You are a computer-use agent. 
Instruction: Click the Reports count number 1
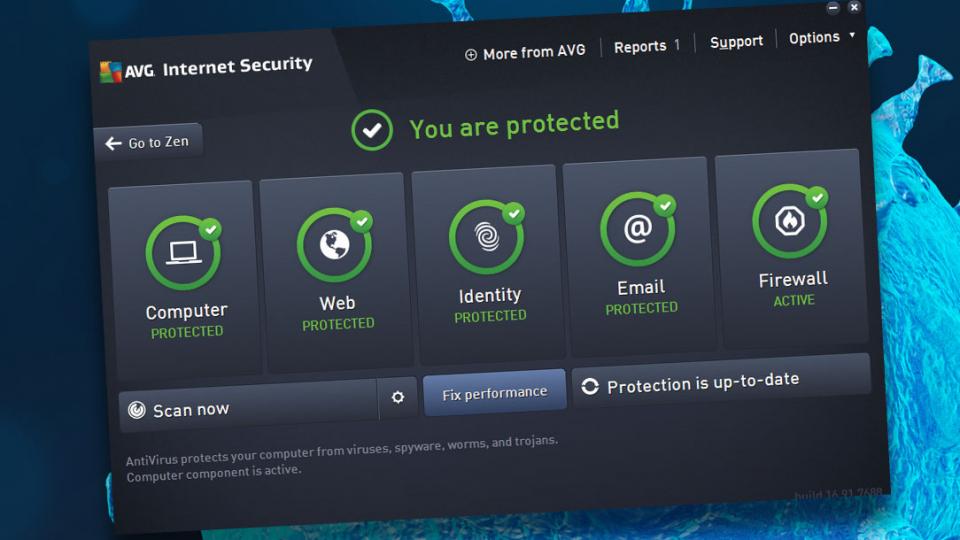[677, 45]
